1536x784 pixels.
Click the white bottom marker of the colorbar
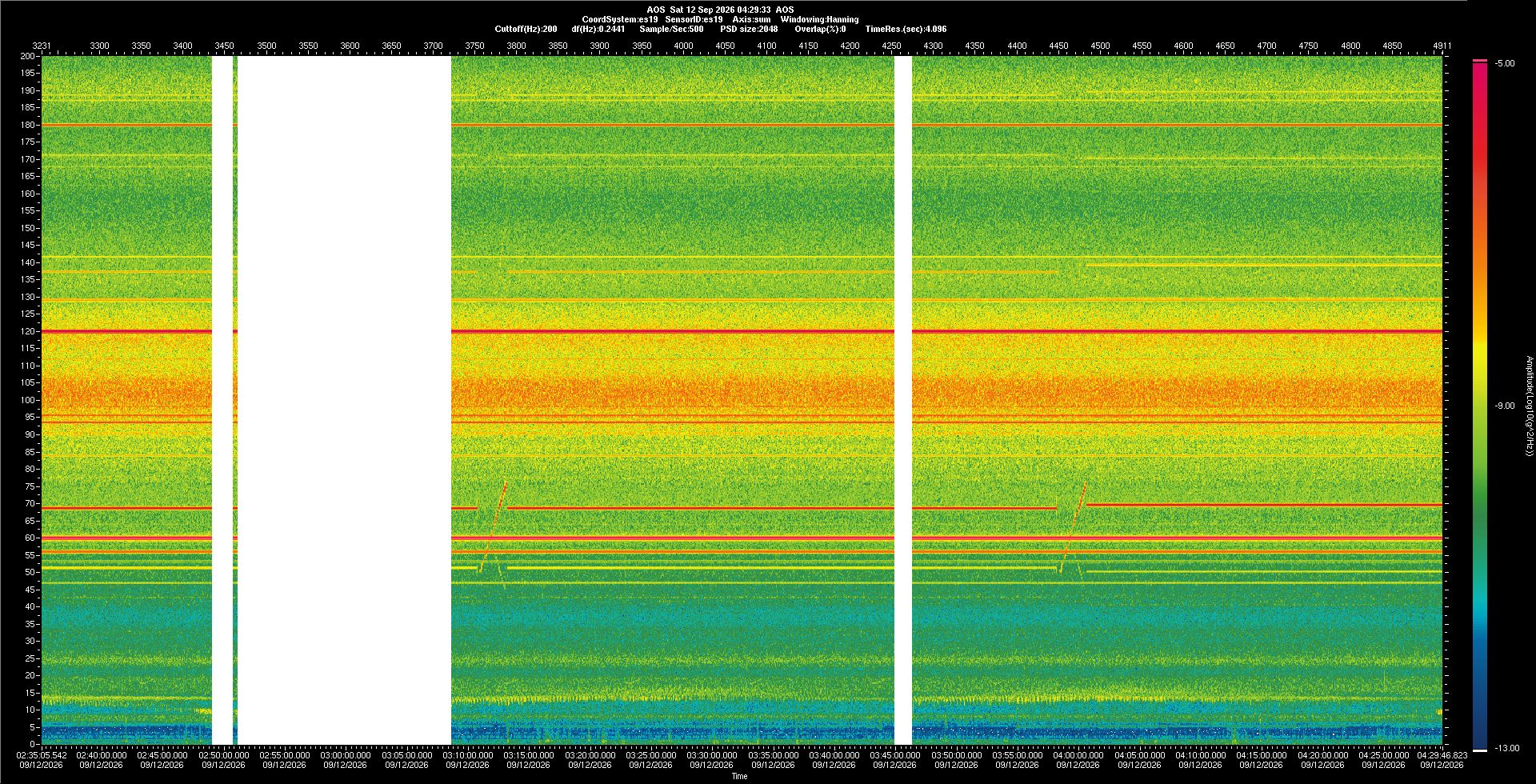pyautogui.click(x=1480, y=750)
